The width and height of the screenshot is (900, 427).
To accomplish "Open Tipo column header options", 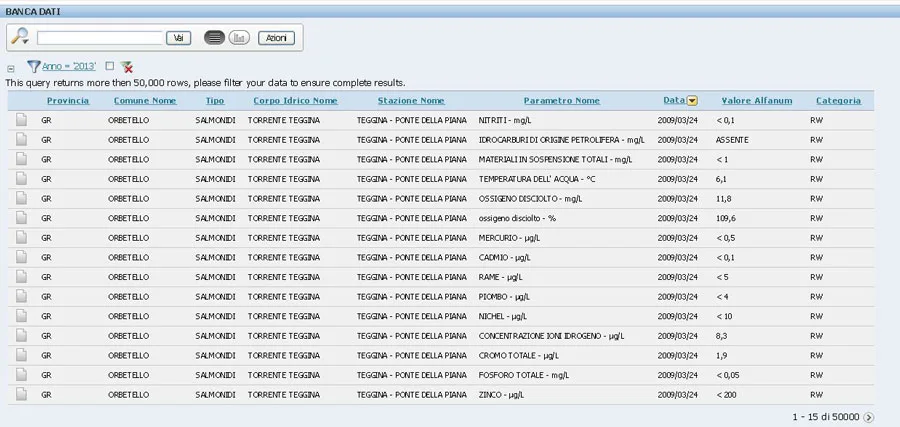I will click(215, 100).
